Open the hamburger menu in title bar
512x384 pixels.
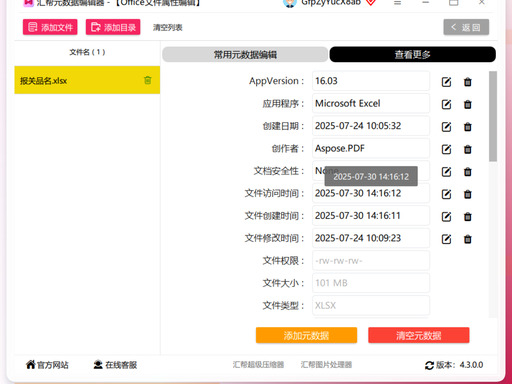[x=397, y=3]
